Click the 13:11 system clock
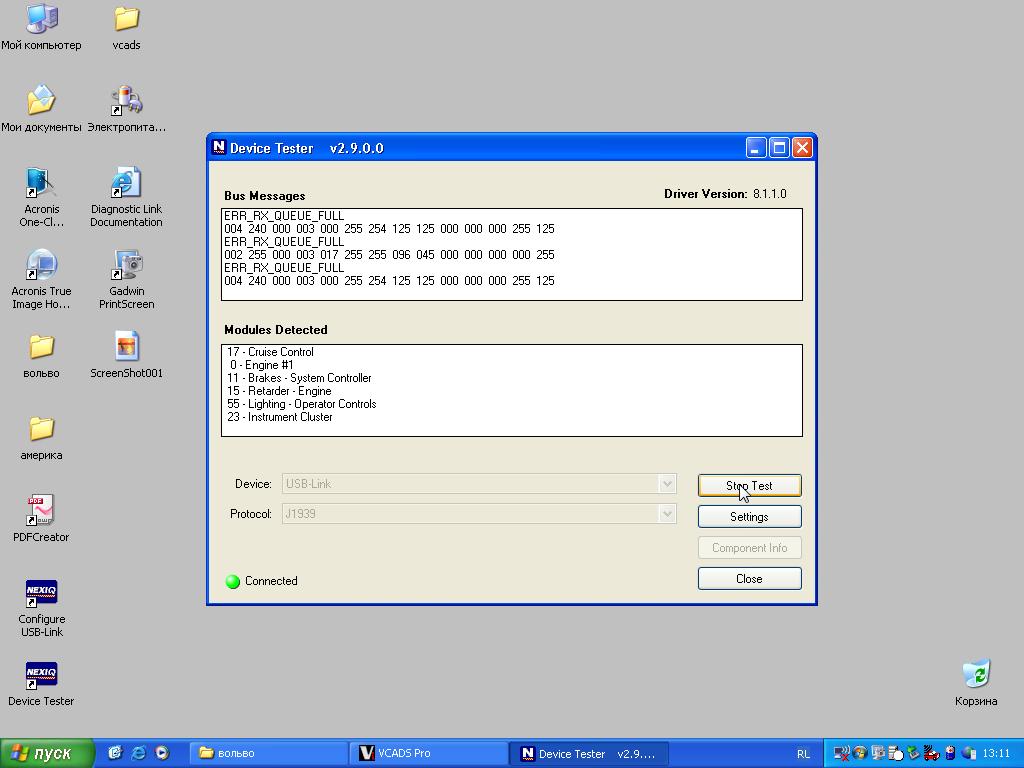1024x768 pixels. [996, 754]
